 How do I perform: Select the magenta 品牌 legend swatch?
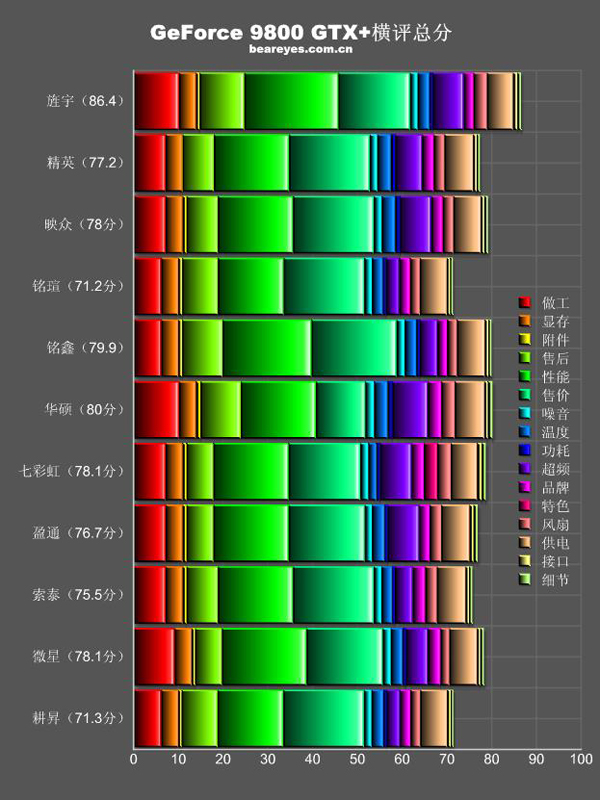pos(524,487)
